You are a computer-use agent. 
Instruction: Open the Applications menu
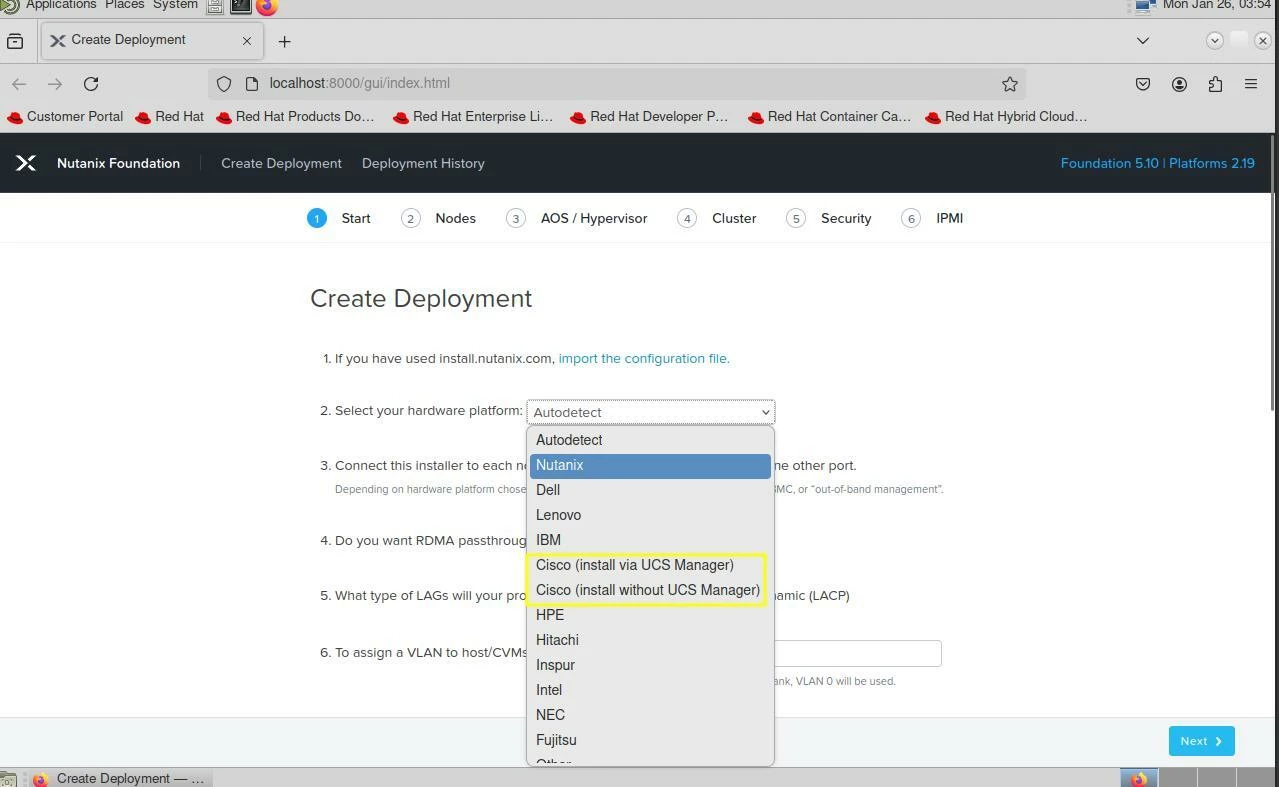point(61,5)
